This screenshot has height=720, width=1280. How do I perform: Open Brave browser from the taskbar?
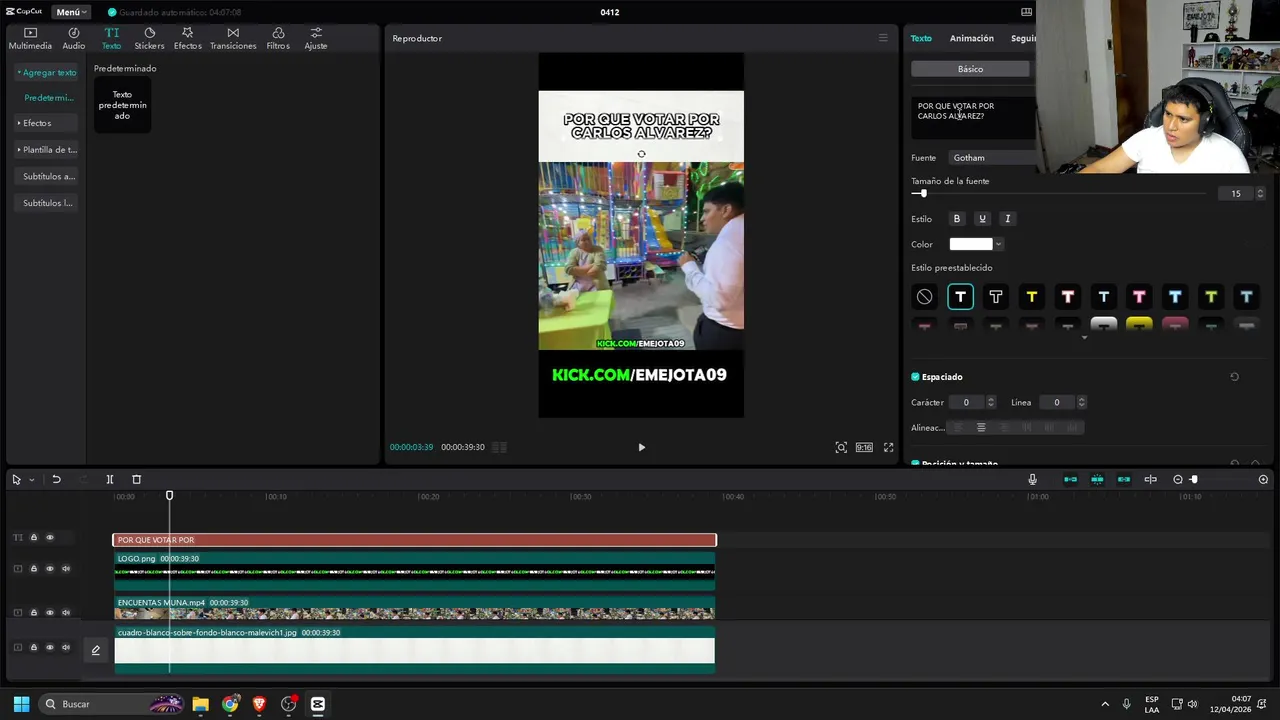click(x=260, y=704)
